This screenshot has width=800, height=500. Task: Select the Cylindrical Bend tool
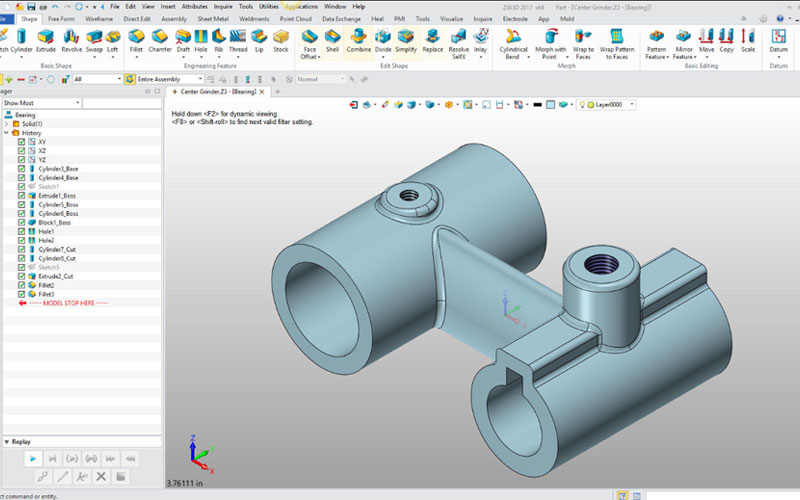[513, 44]
